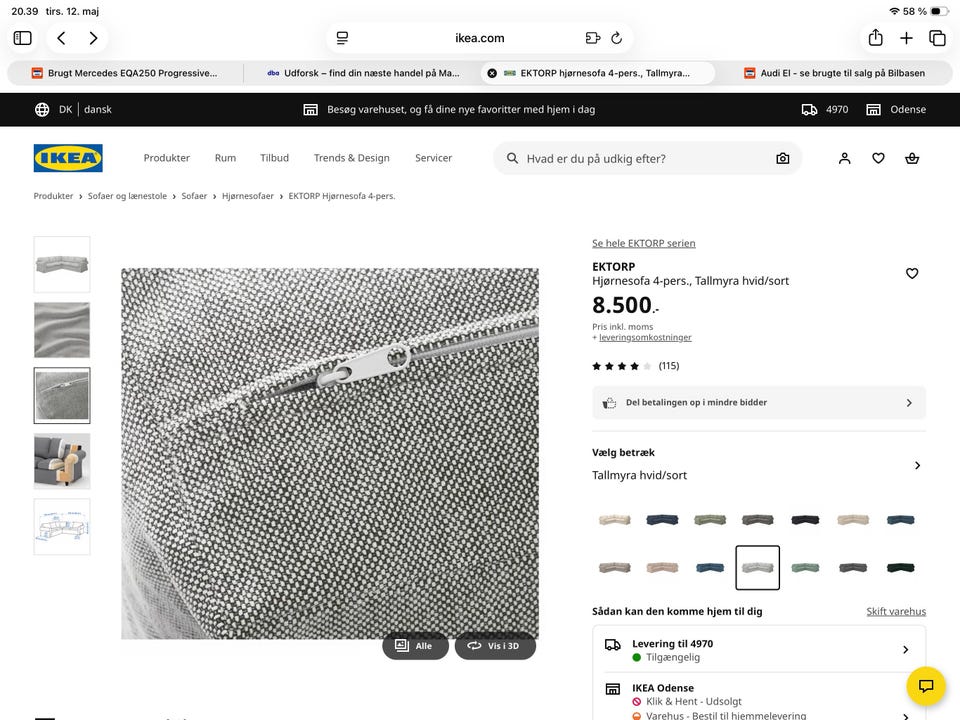Open the favourites heart in the header
Screen dimensions: 960x720
(878, 159)
